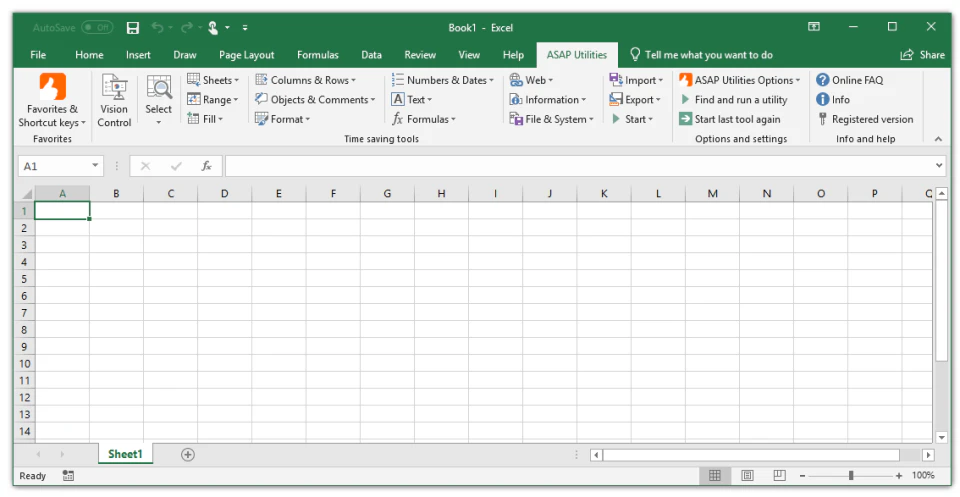Open Favorites & Shortcut keys menu
This screenshot has width=960, height=497.
pyautogui.click(x=52, y=101)
